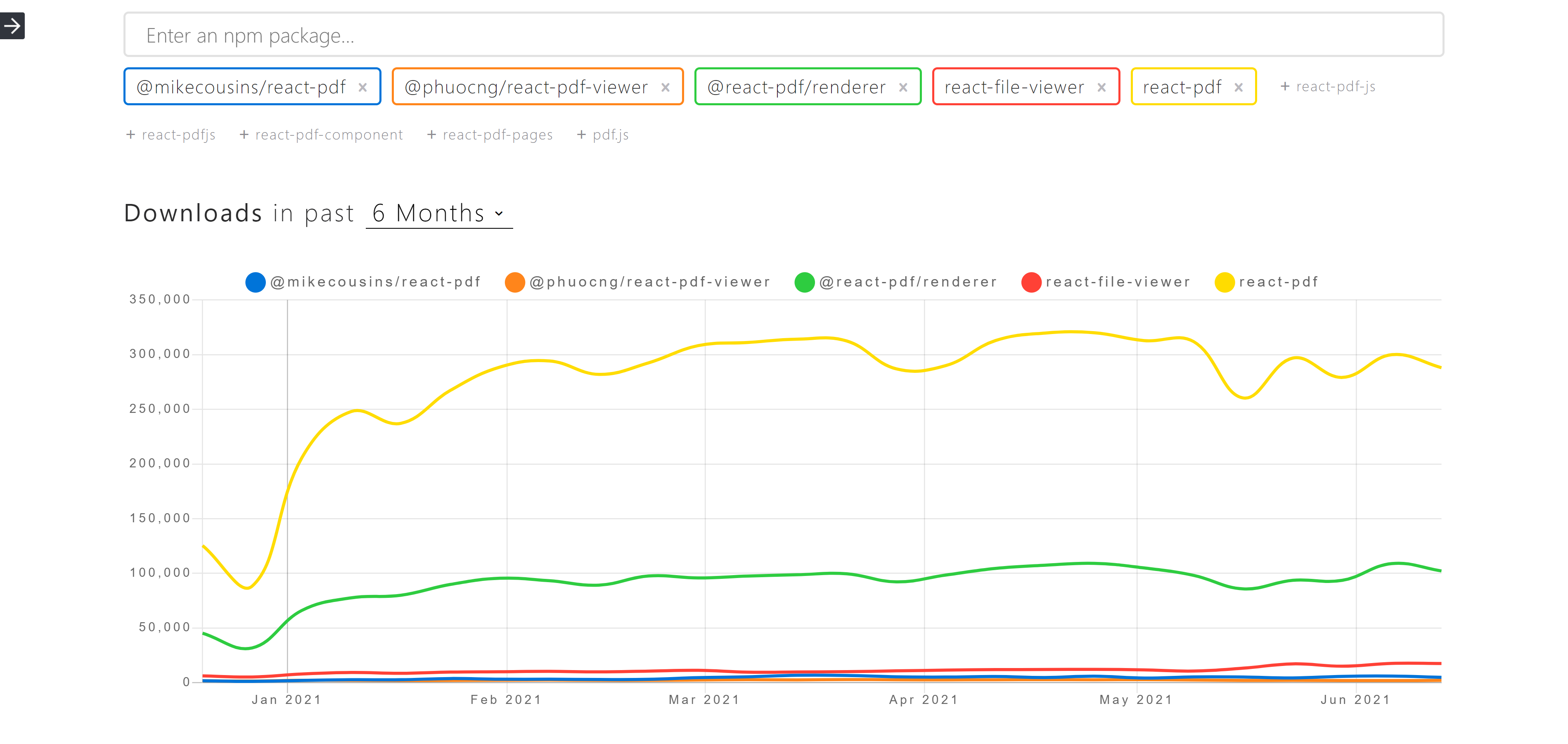Screen dimensions: 1568x744
Task: Click the Jan 2021 axis label
Action: [x=287, y=699]
